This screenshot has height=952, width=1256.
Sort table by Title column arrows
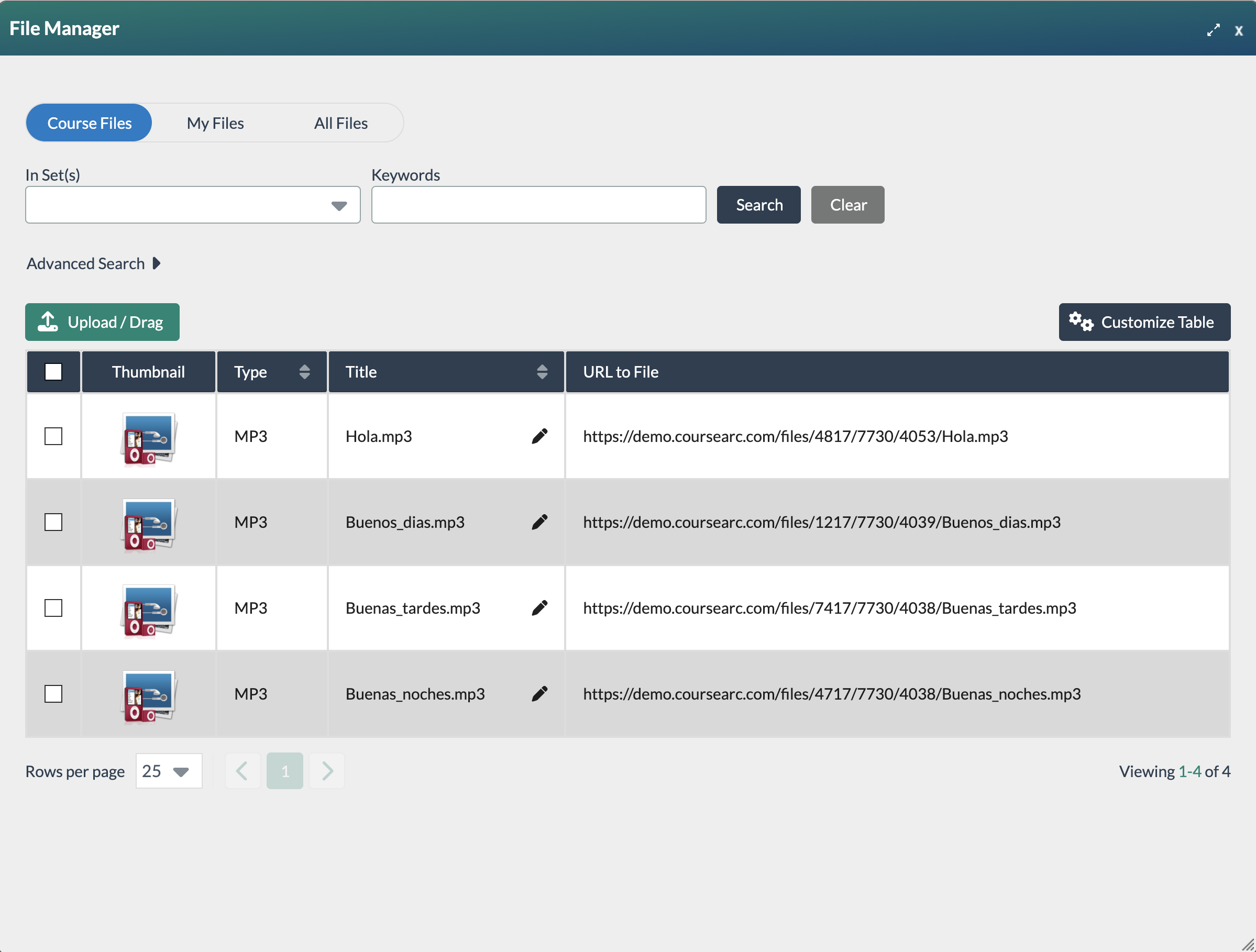542,372
